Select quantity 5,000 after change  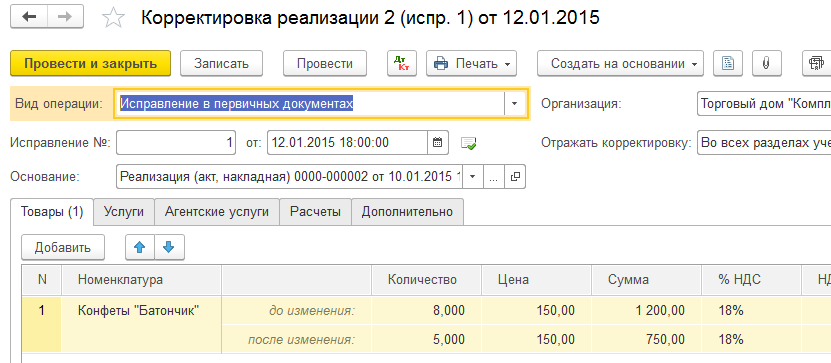[427, 339]
